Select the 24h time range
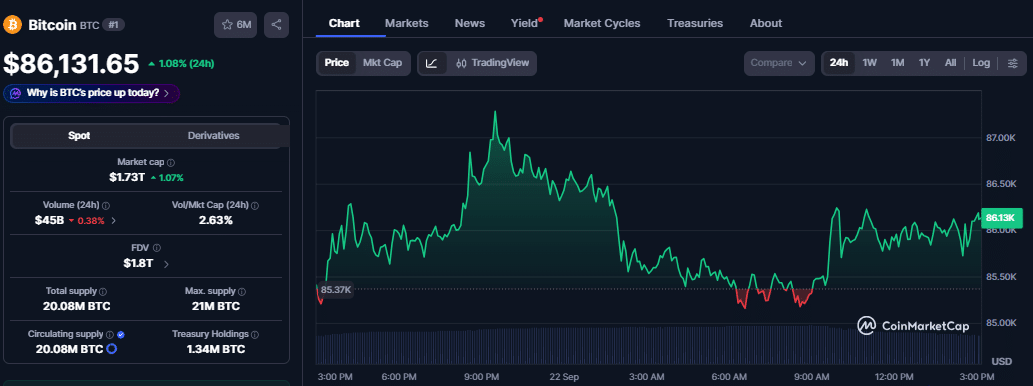This screenshot has height=386, width=1033. 839,63
